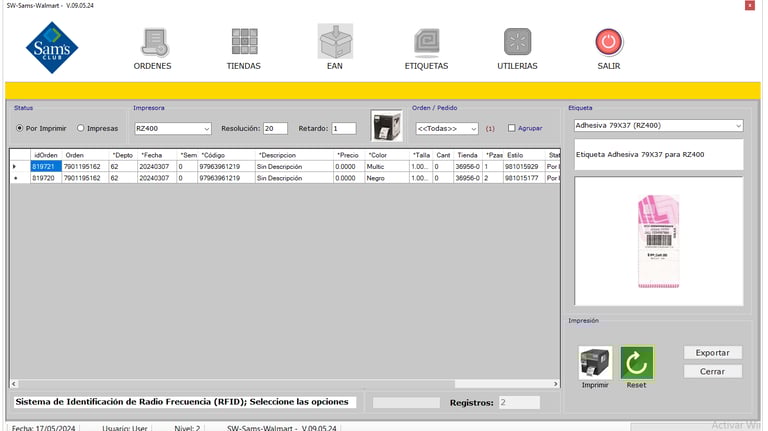Screen dimensions: 768x431
Task: Click the Imprimir printer icon
Action: pyautogui.click(x=595, y=363)
